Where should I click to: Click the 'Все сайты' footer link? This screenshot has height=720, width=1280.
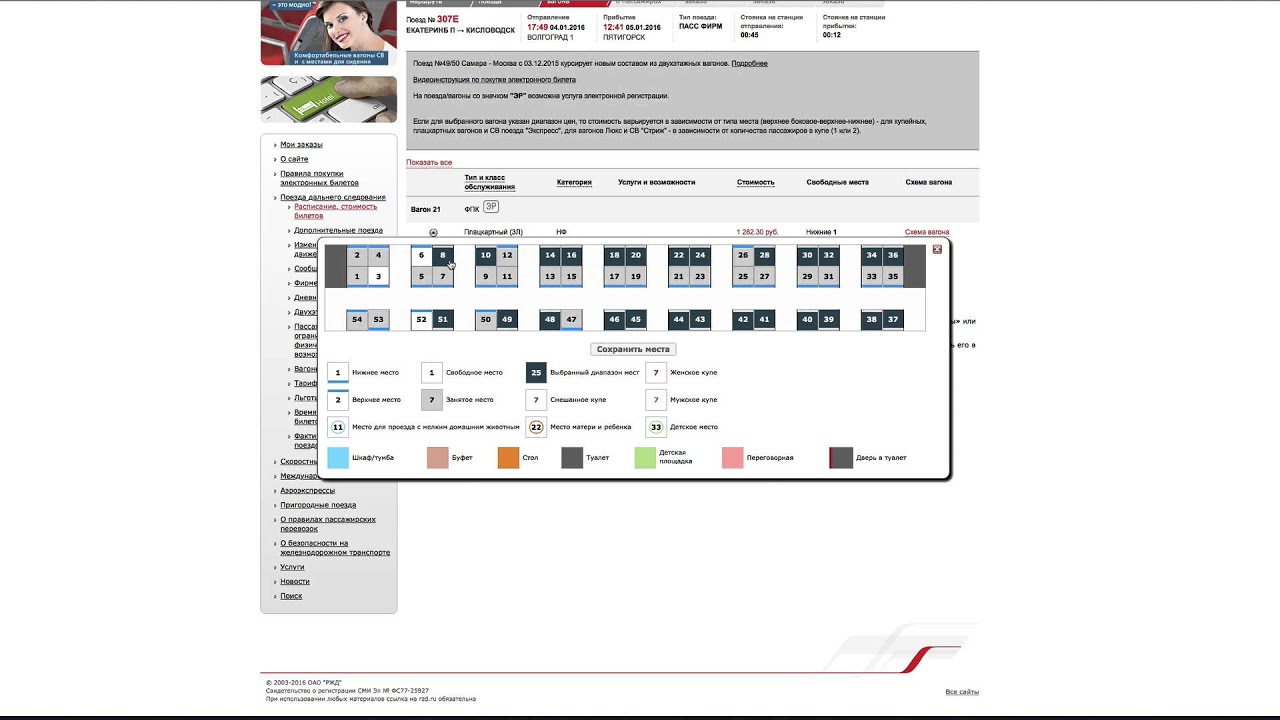(x=962, y=692)
